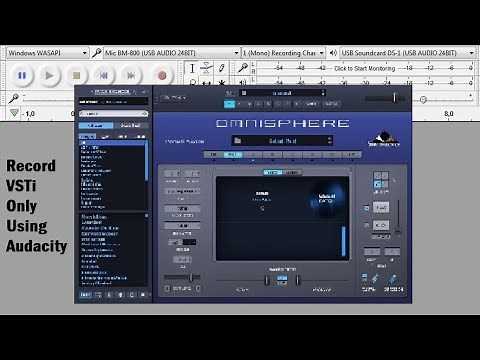Click the Utility button in the Omnisphere header
Screen dimensions: 480x360
point(173,98)
